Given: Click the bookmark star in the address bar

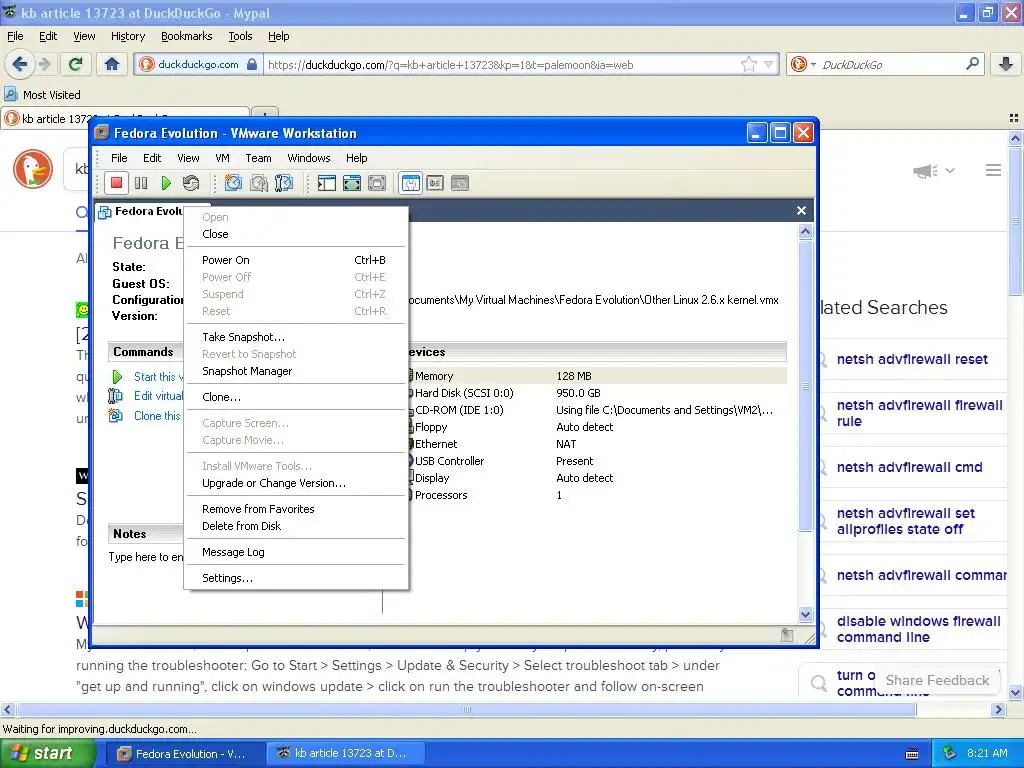Looking at the screenshot, I should point(748,64).
